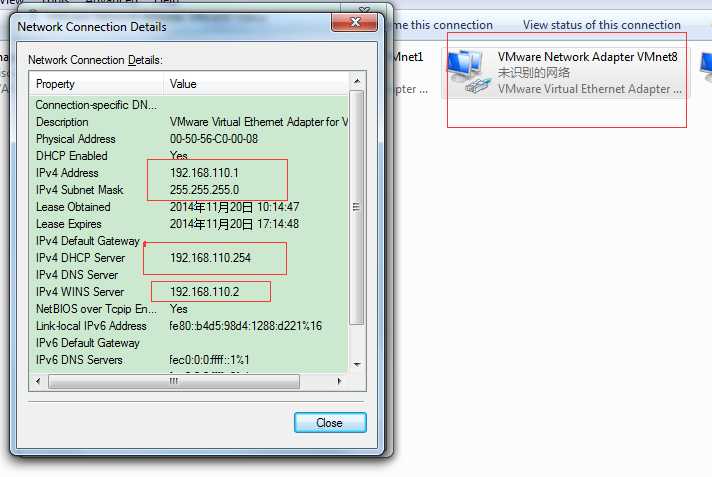This screenshot has height=477, width=712.
Task: Click the VMware Virtual Ethernet Adapter subtitle
Action: point(589,89)
